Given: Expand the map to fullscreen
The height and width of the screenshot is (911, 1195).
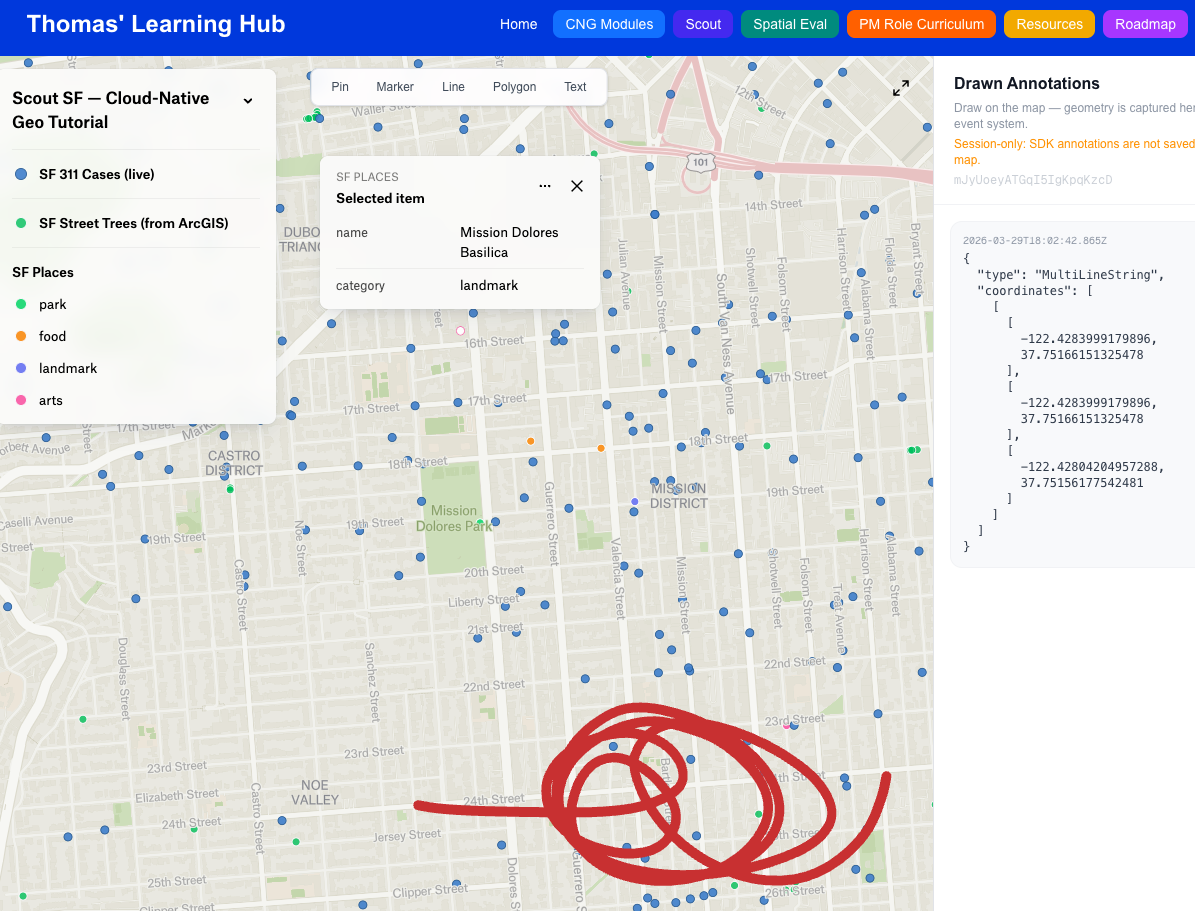Looking at the screenshot, I should (x=900, y=87).
